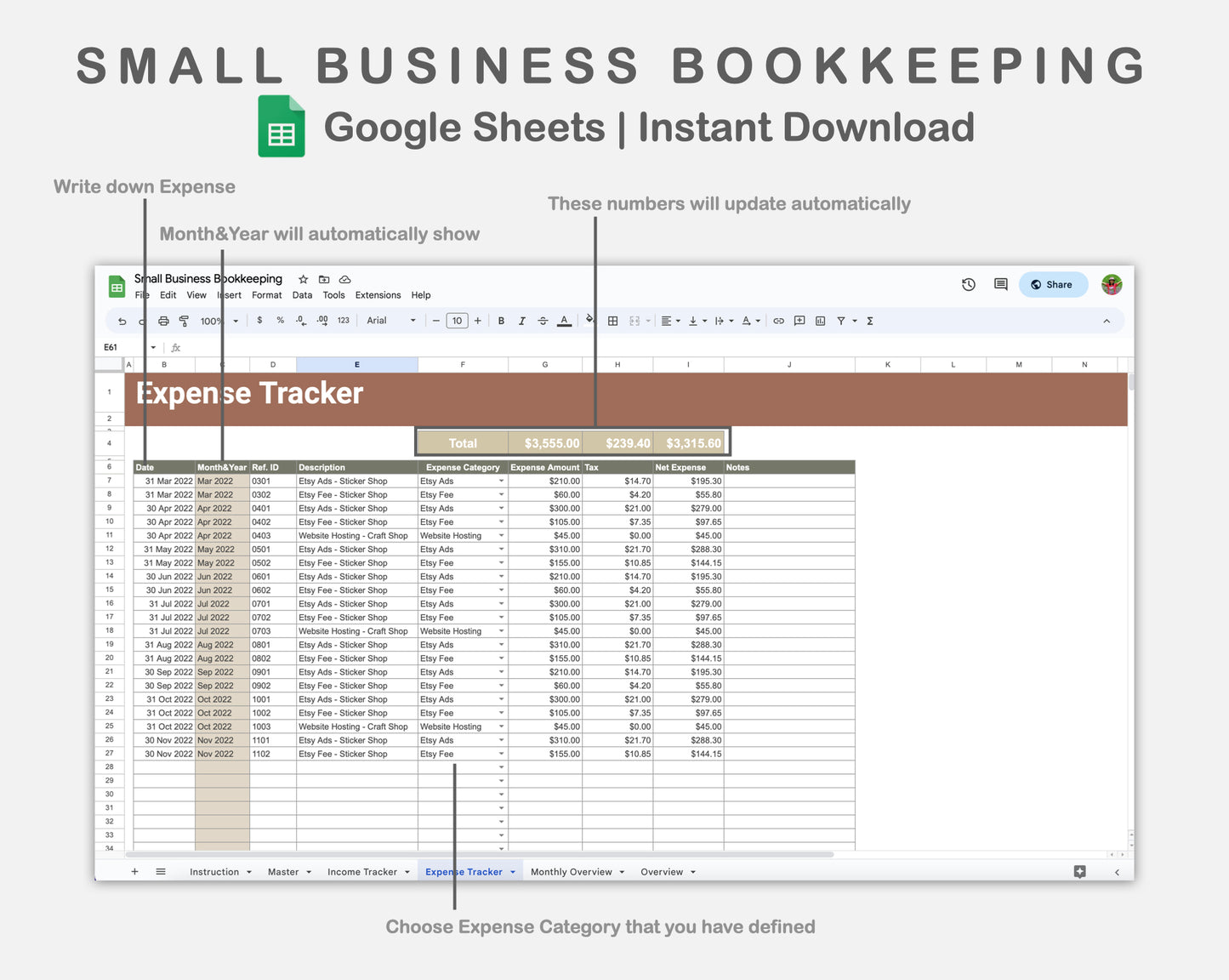This screenshot has height=980, width=1229.
Task: Create a filter
Action: 842,321
